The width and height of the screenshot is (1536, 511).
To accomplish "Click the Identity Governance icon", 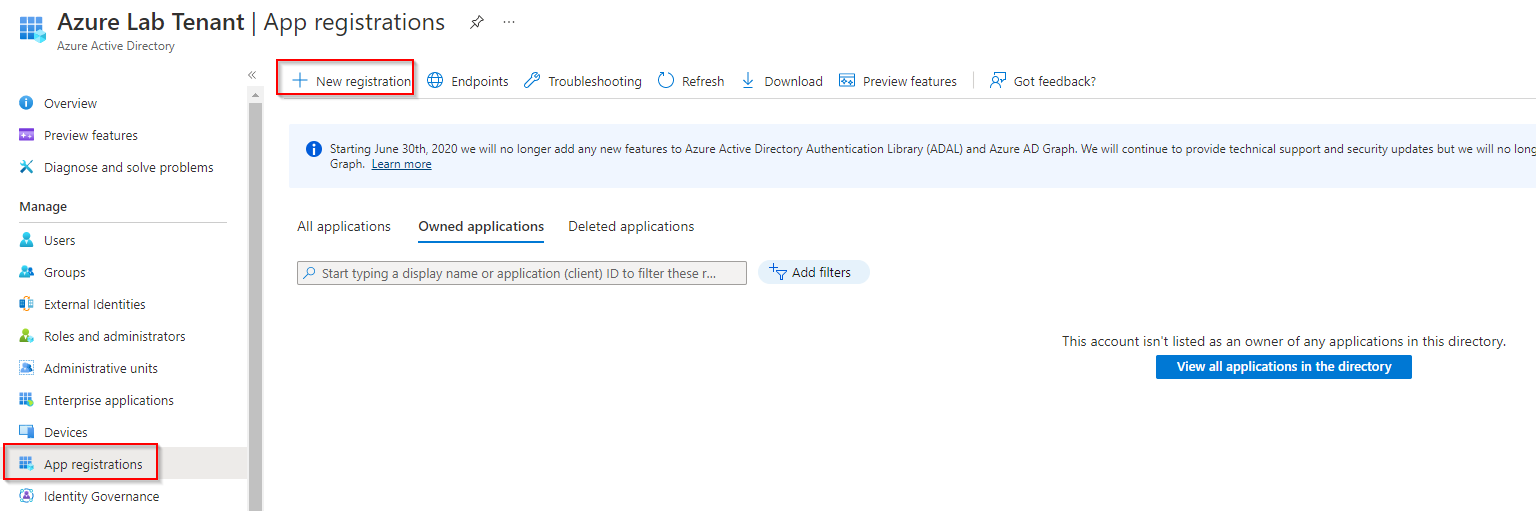I will click(27, 496).
